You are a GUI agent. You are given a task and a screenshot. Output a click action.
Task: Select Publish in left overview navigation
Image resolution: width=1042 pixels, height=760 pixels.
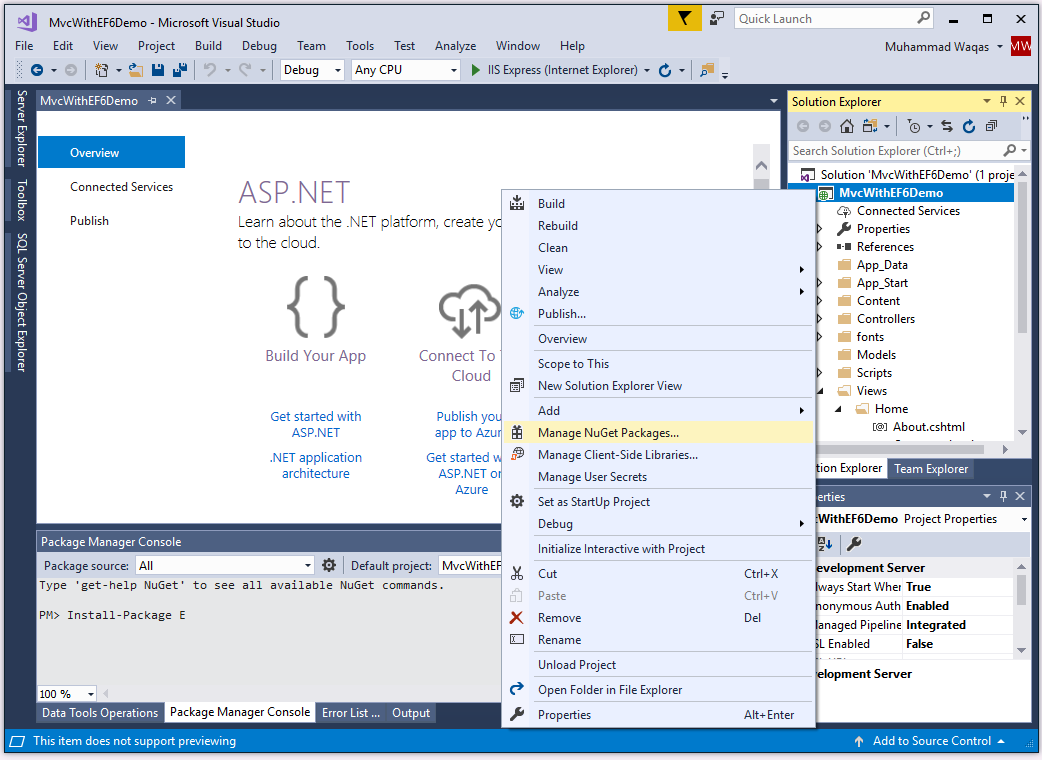coord(89,221)
